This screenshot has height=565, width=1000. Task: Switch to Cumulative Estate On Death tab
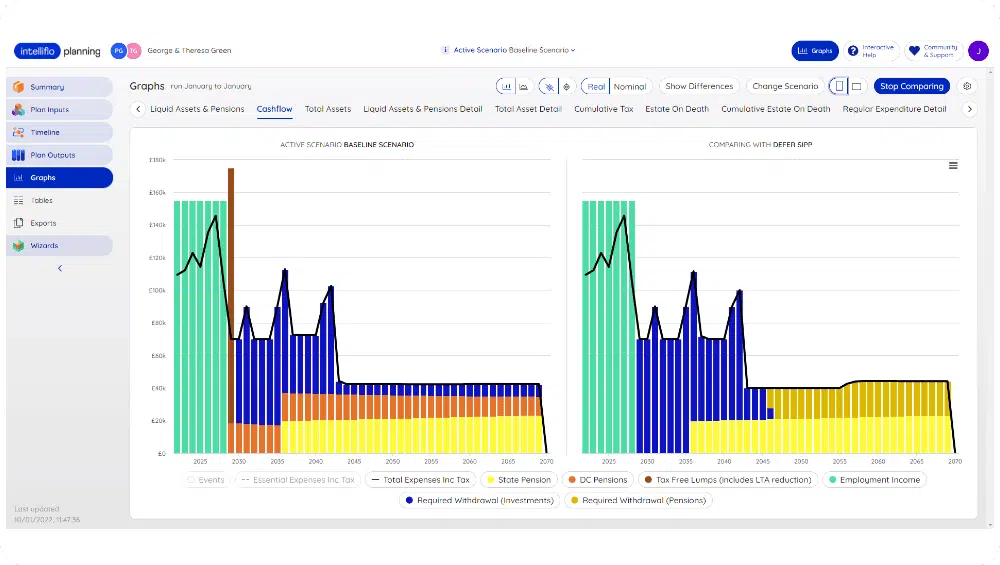coord(776,109)
